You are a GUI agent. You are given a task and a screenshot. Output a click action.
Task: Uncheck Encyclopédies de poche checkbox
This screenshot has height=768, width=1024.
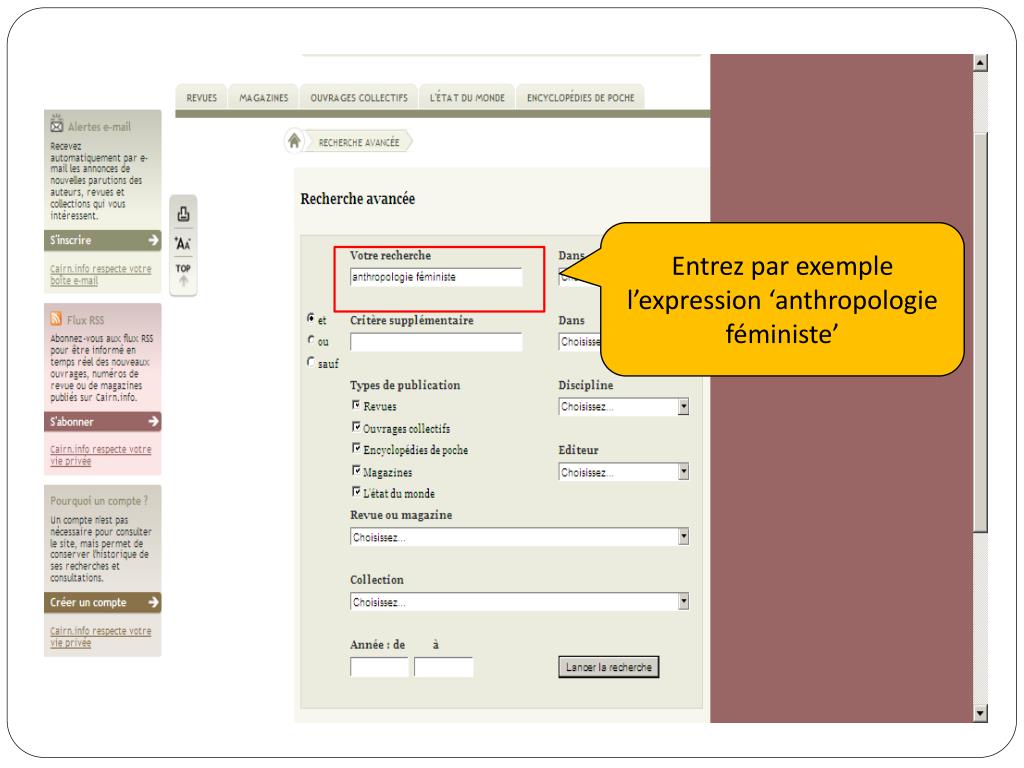tap(356, 448)
